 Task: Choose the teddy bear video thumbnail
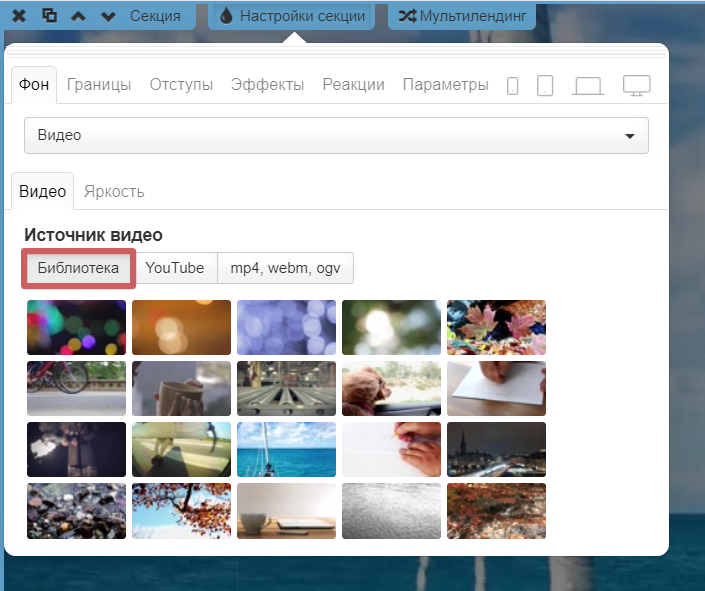click(x=391, y=388)
